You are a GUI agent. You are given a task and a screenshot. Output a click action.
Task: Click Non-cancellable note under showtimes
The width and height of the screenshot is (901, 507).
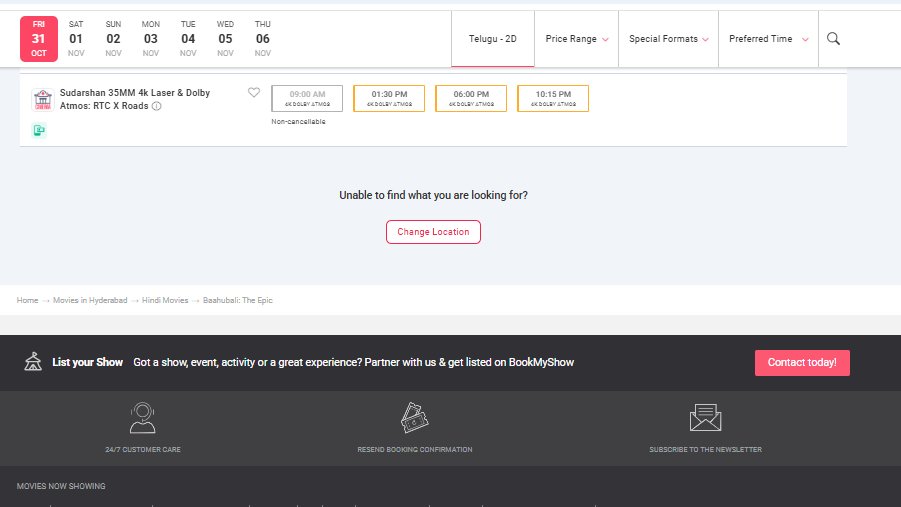click(x=298, y=122)
